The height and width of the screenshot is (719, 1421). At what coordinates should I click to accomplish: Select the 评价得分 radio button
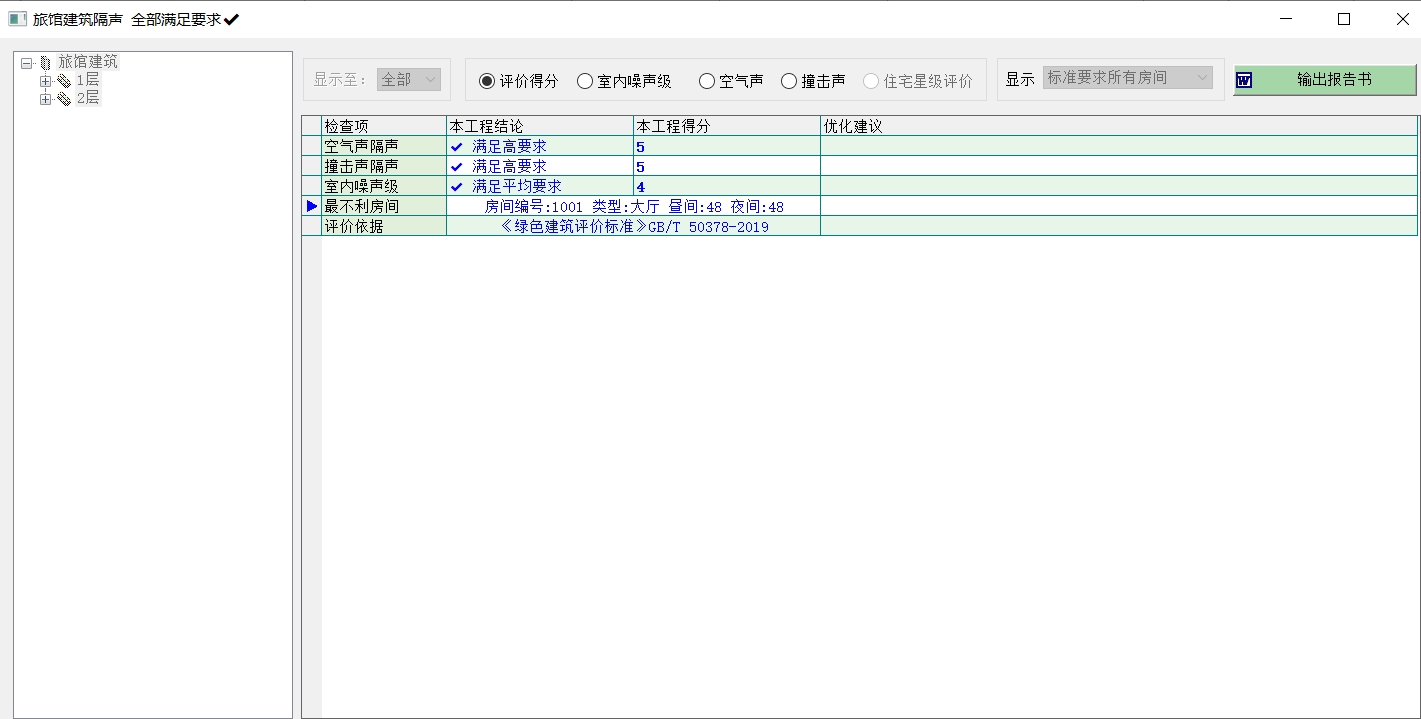[487, 81]
